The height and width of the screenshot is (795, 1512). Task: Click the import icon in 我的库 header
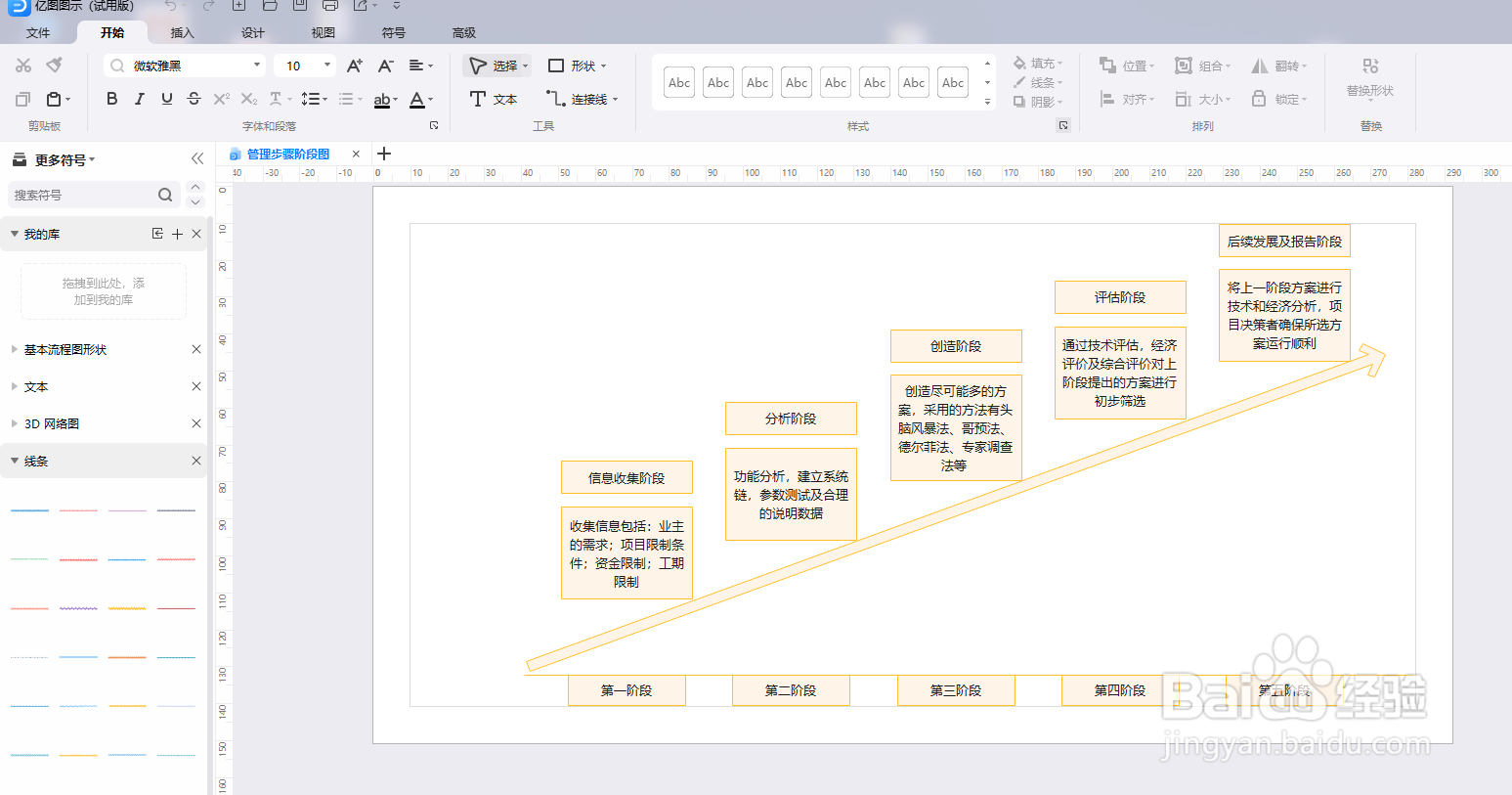157,234
